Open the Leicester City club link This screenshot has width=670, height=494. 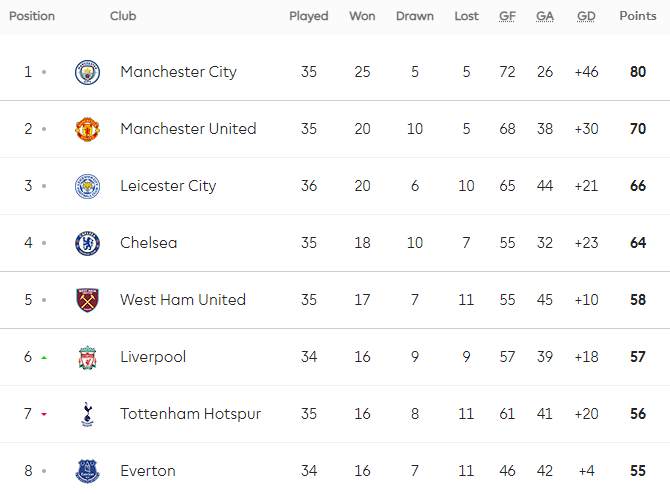click(x=168, y=186)
